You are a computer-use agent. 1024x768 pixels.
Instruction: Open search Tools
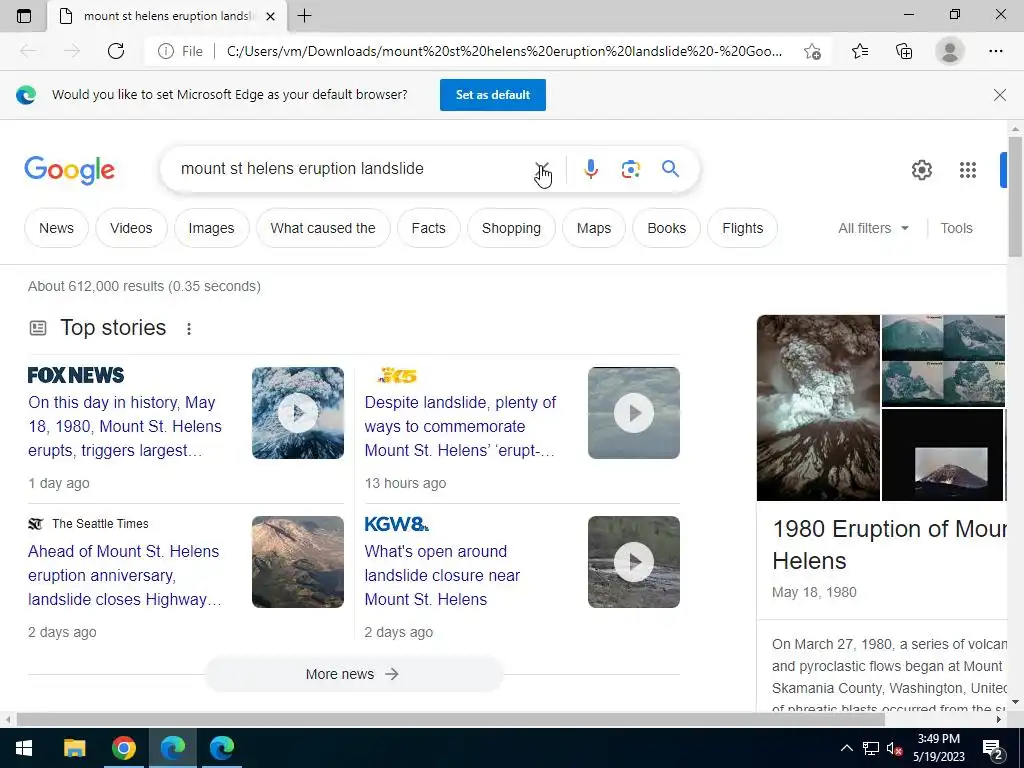coord(956,228)
